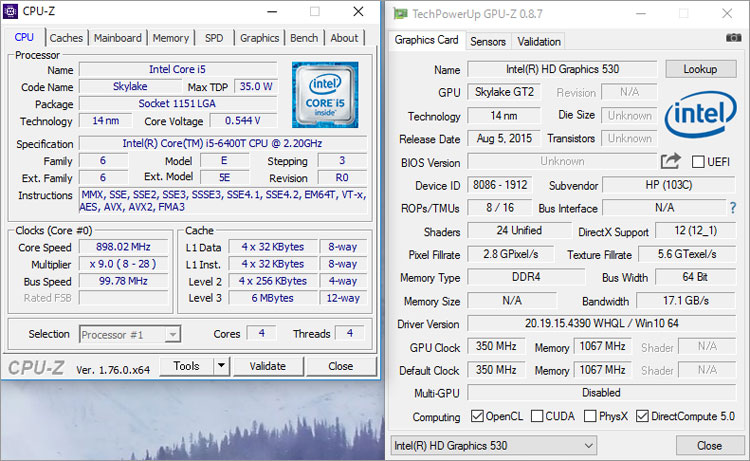Open the Bench tab
The height and width of the screenshot is (461, 750).
point(304,38)
